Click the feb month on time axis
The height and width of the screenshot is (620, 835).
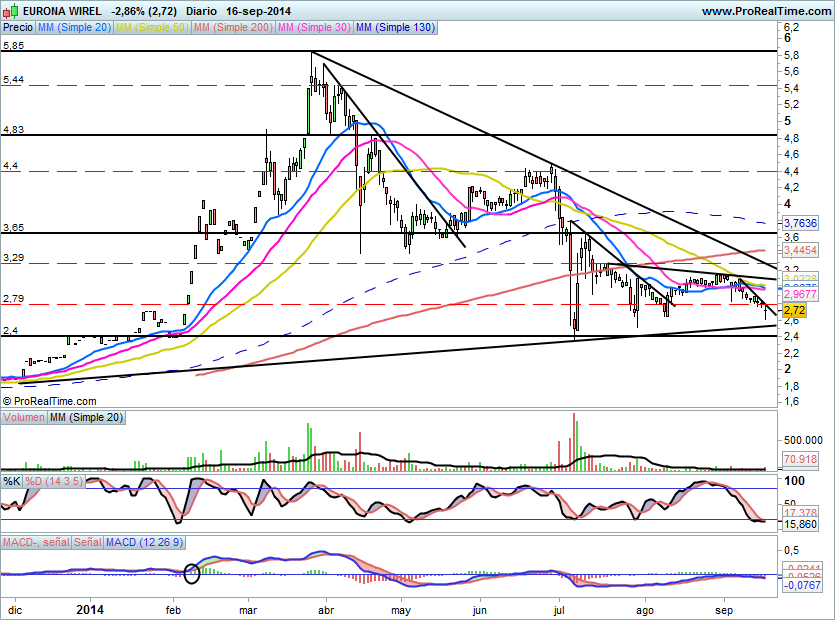pyautogui.click(x=173, y=610)
